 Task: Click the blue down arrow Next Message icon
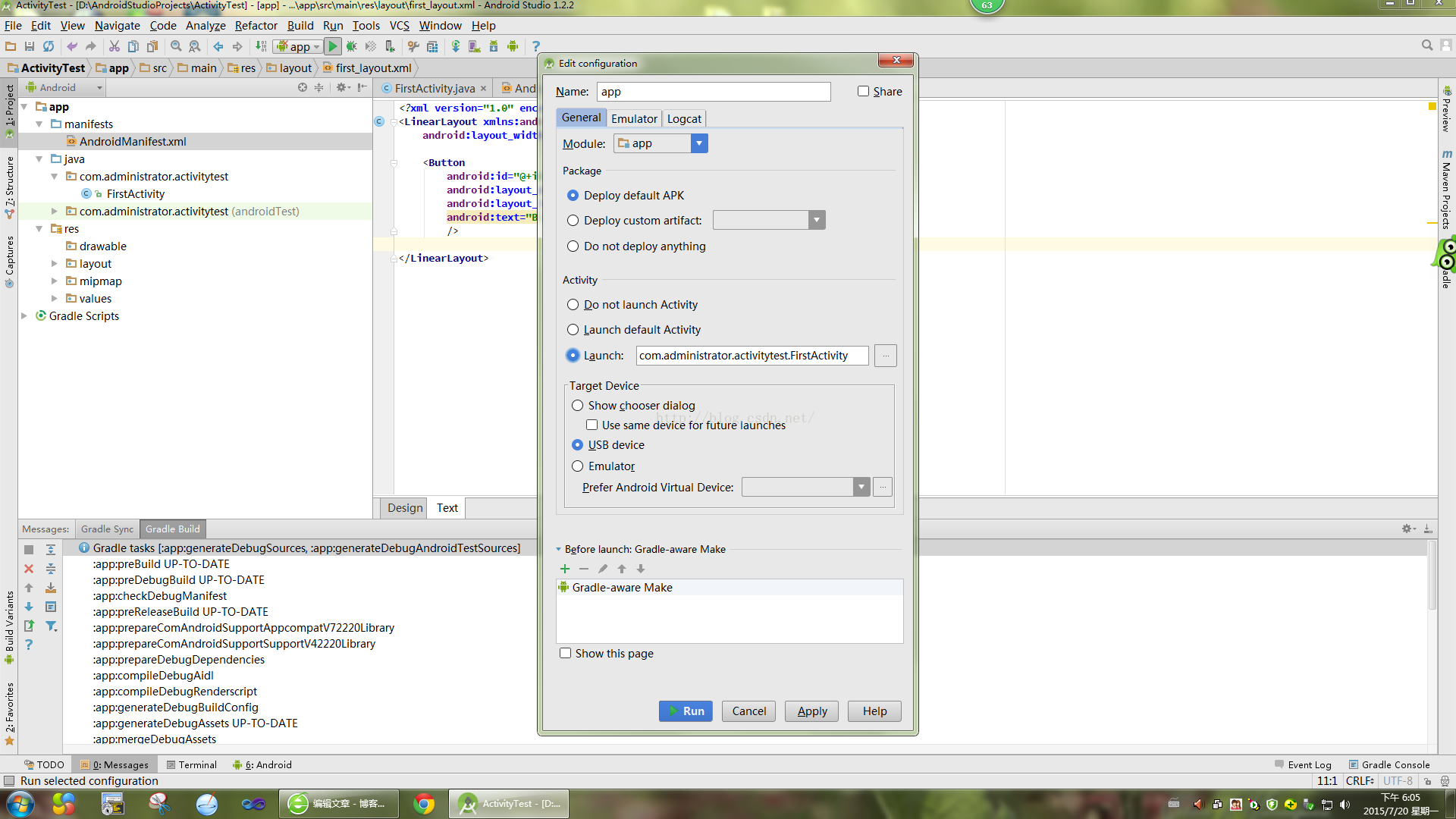click(29, 607)
